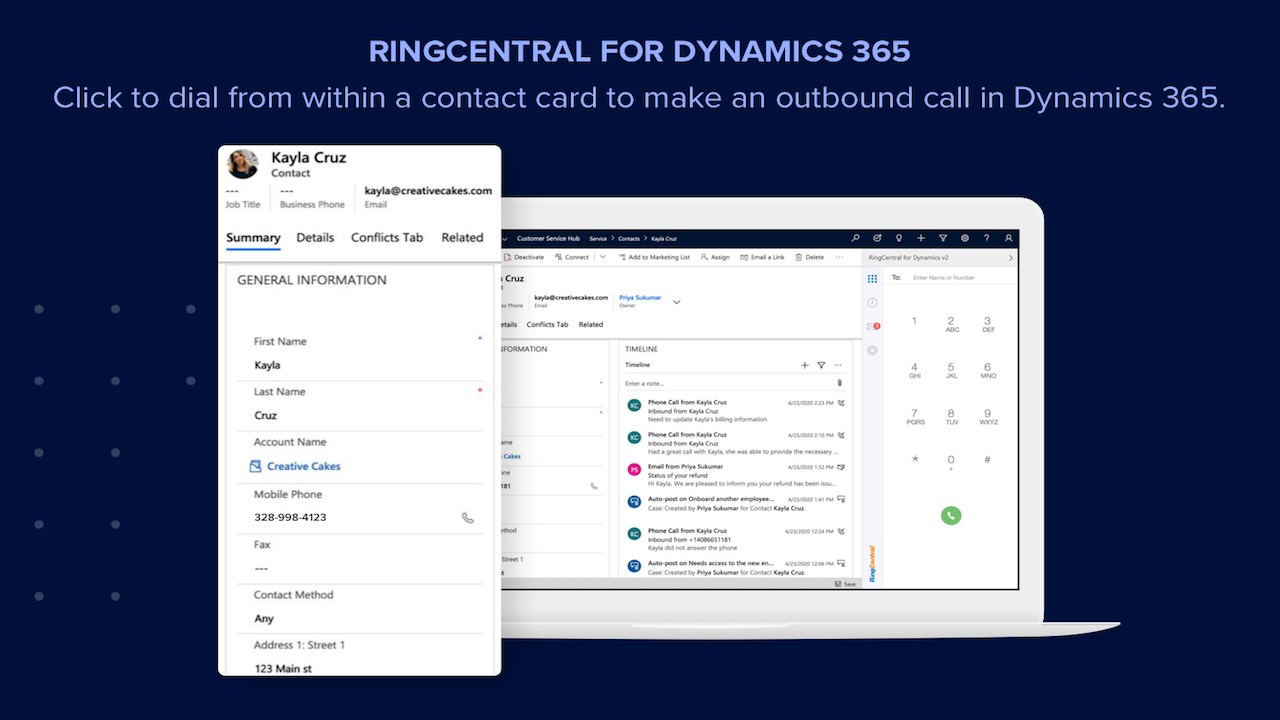The height and width of the screenshot is (720, 1280).
Task: Dial digit 8 TUV on the keypad
Action: [x=951, y=416]
